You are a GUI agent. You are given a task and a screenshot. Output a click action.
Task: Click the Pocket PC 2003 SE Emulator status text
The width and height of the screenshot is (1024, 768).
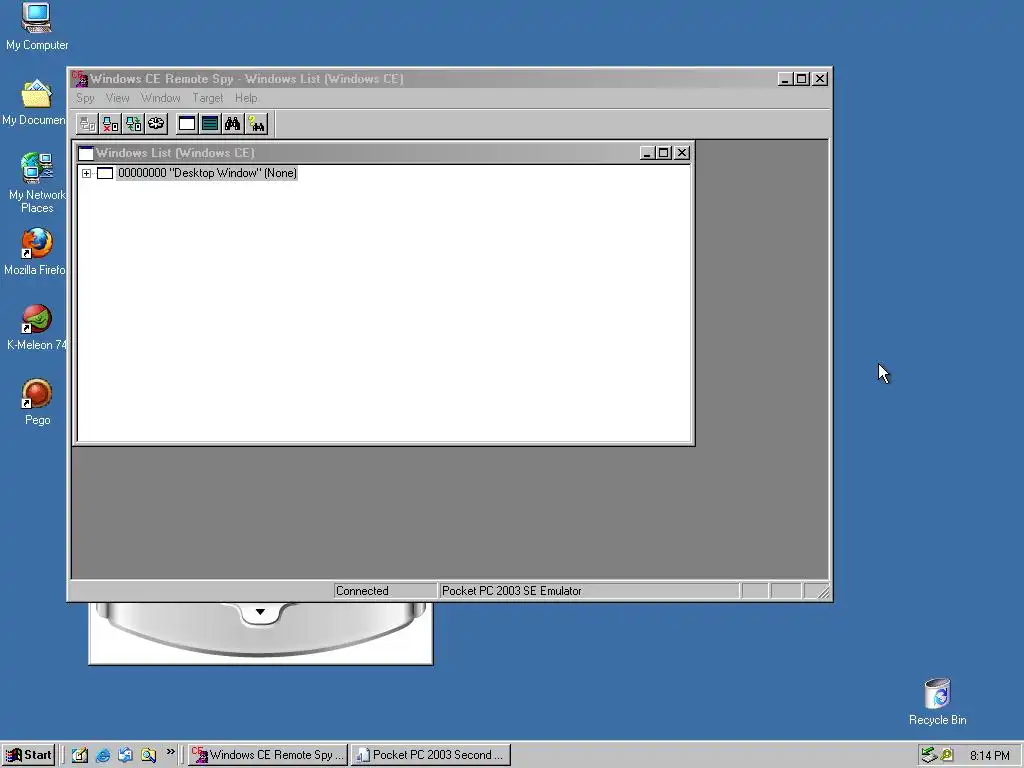click(x=511, y=591)
